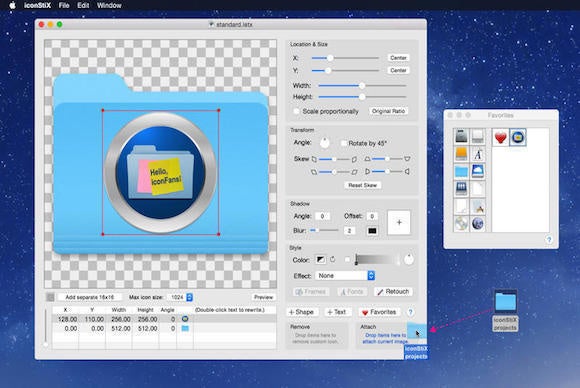
Task: Click the round badge icon in first layer row
Action: click(x=185, y=319)
